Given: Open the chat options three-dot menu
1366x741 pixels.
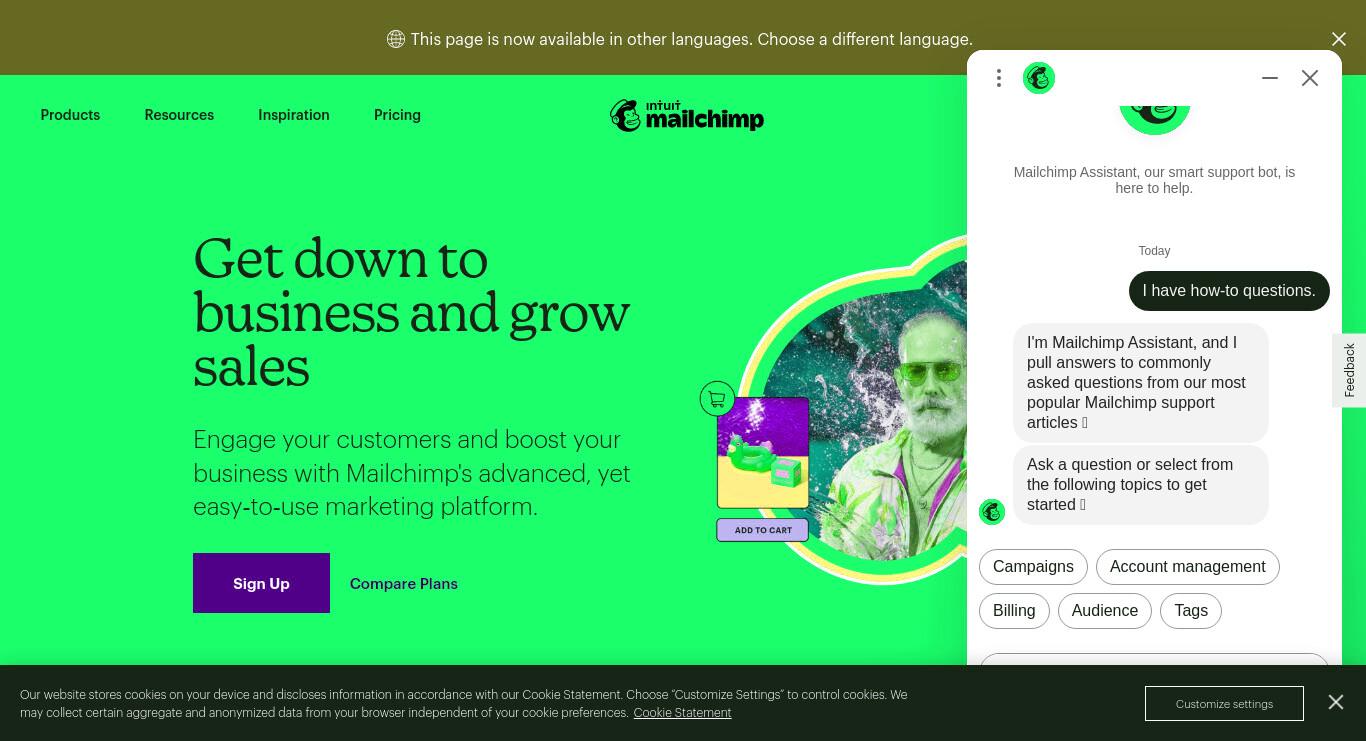Looking at the screenshot, I should point(999,78).
